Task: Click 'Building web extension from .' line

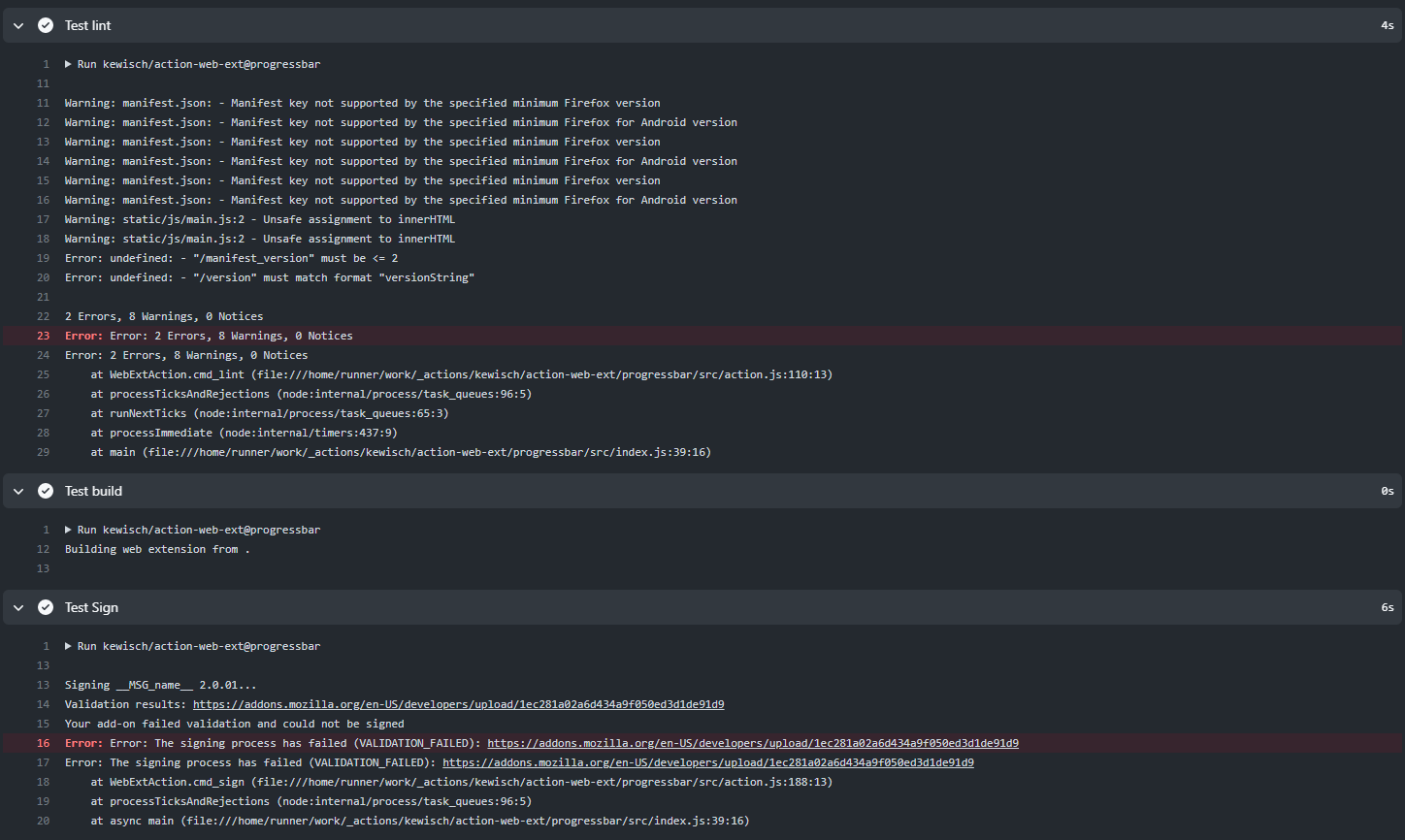Action: click(x=157, y=549)
